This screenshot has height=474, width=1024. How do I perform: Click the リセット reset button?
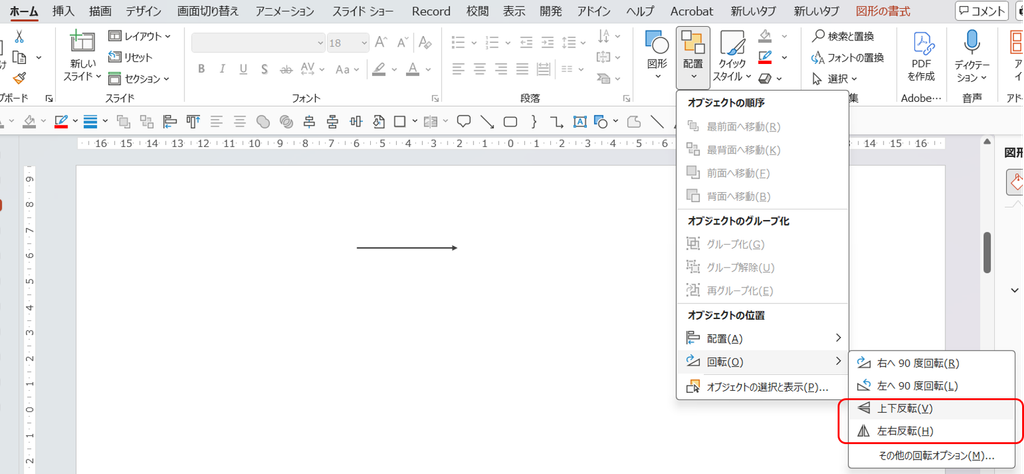tap(130, 57)
